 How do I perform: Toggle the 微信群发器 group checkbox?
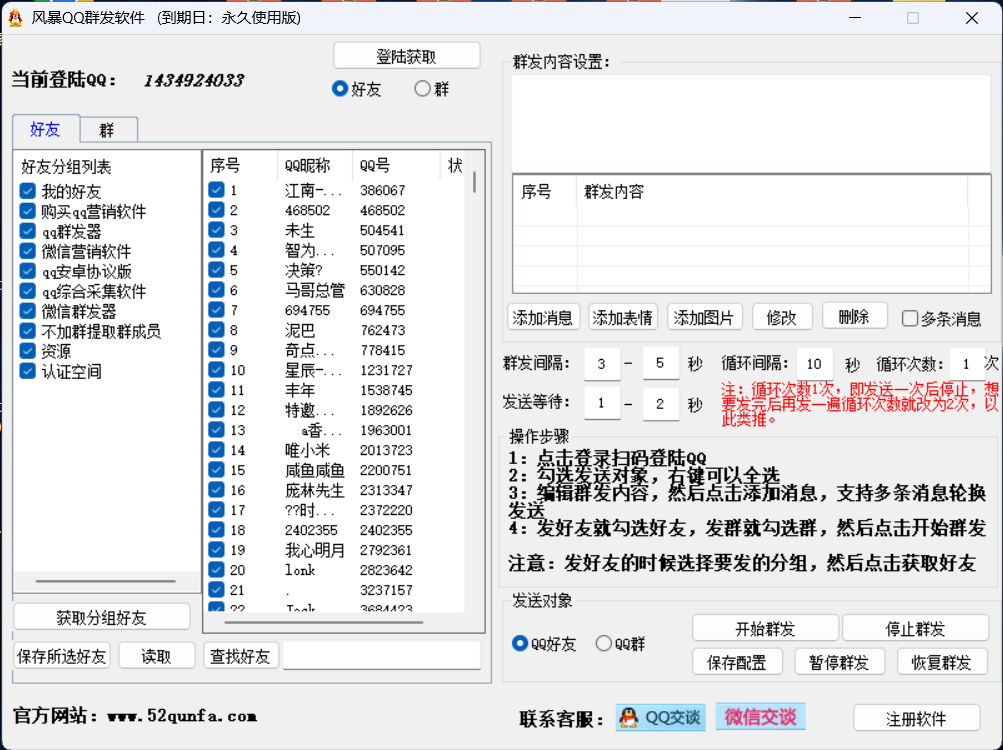[28, 311]
